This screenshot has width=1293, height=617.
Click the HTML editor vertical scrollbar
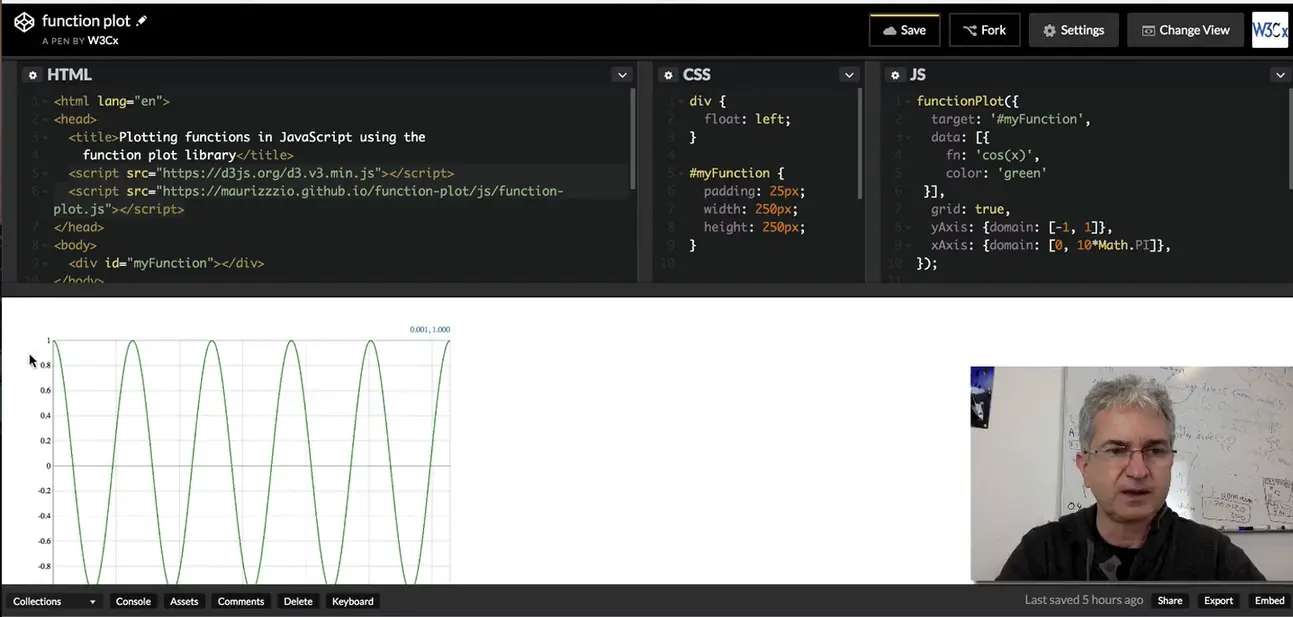pyautogui.click(x=632, y=138)
